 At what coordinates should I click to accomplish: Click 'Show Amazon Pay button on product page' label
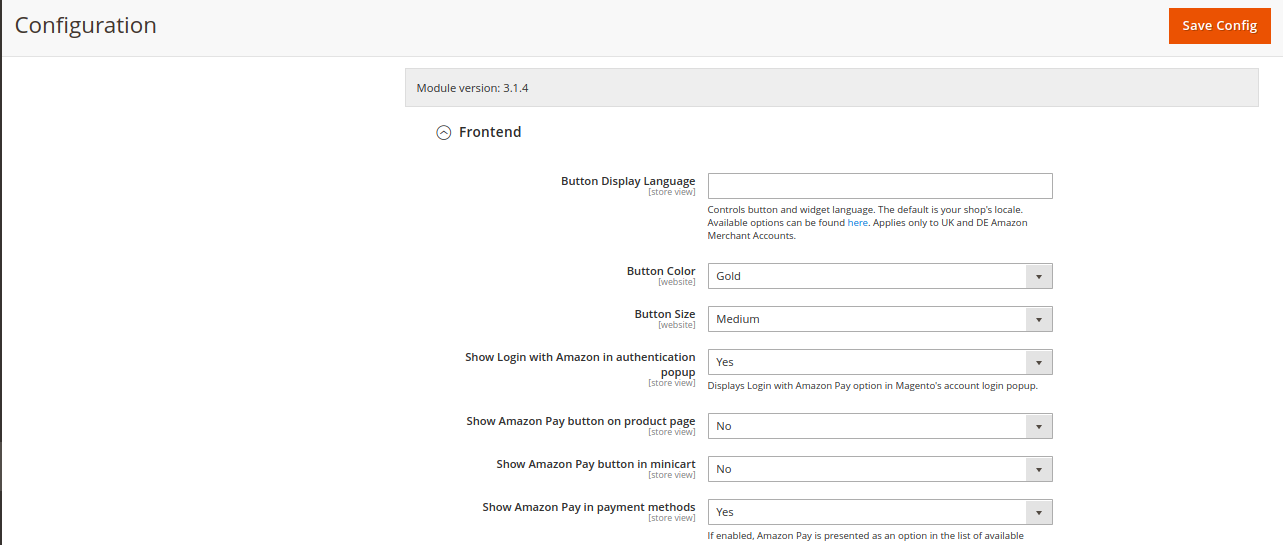pyautogui.click(x=581, y=421)
